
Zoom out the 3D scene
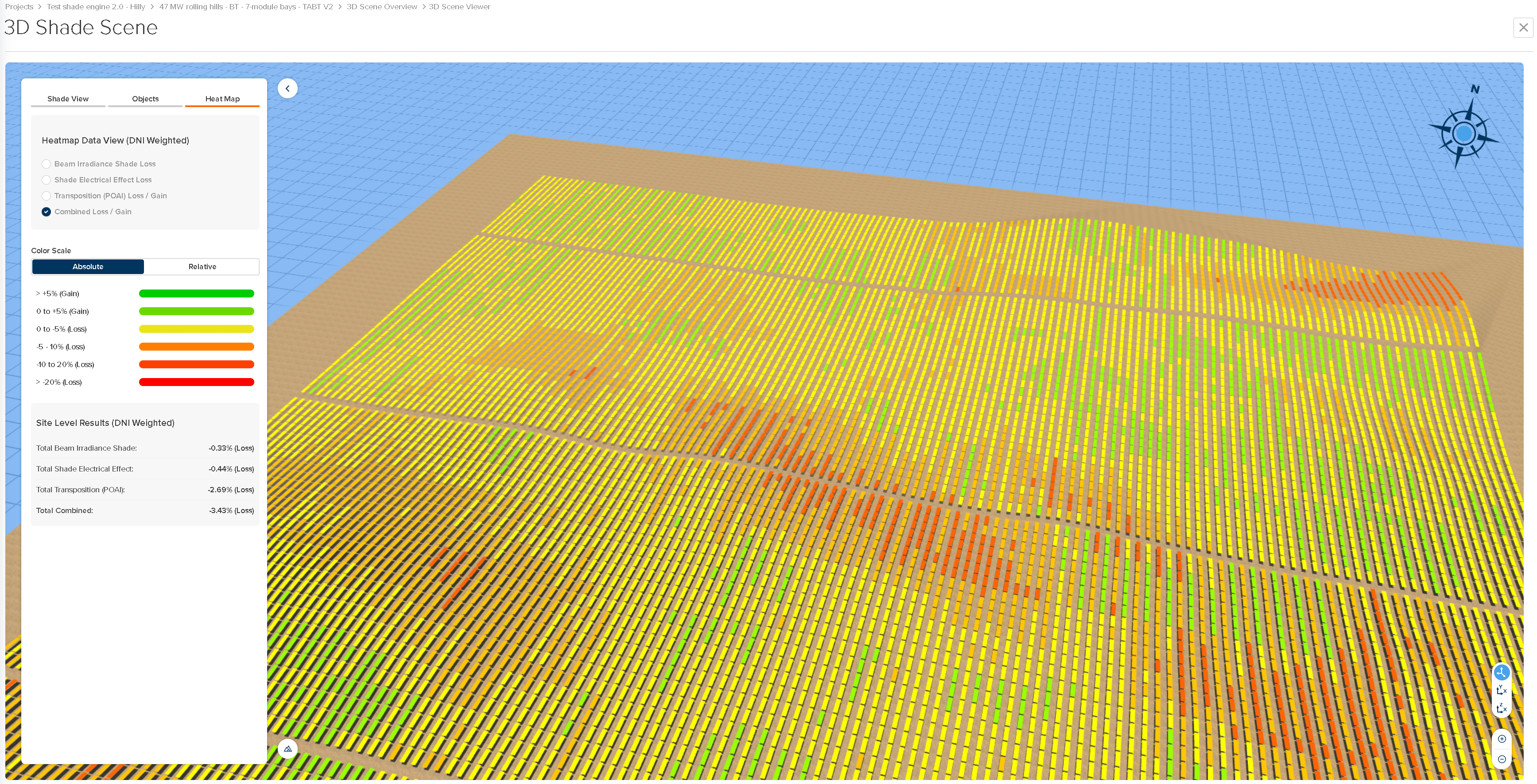[1501, 760]
